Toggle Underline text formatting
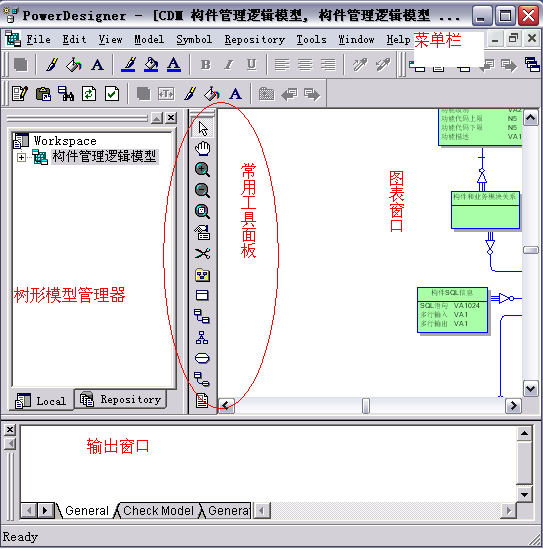The height and width of the screenshot is (549, 543). point(251,65)
